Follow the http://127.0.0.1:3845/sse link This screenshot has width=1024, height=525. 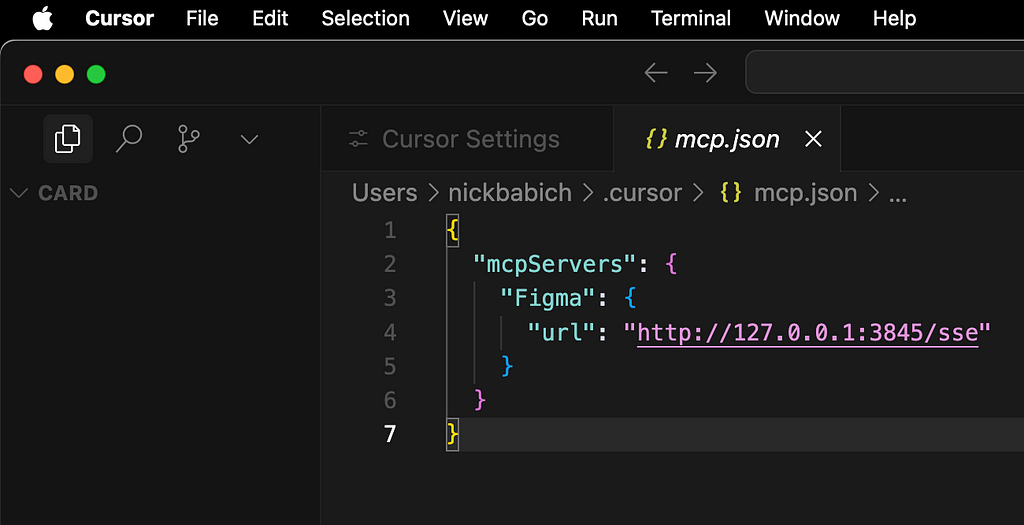[808, 332]
